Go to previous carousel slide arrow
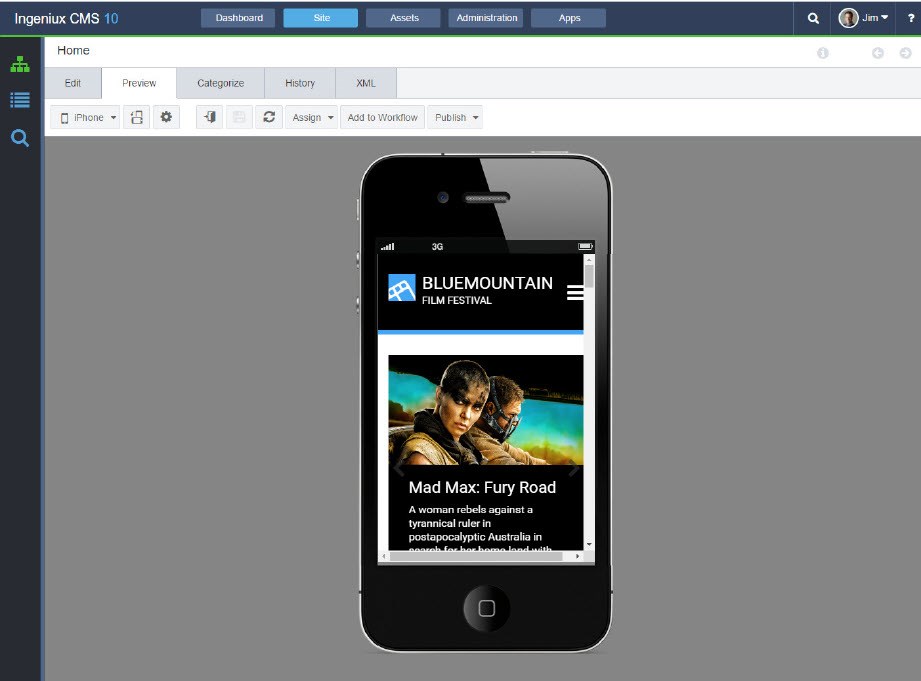Screen dimensions: 921x681 click(399, 469)
